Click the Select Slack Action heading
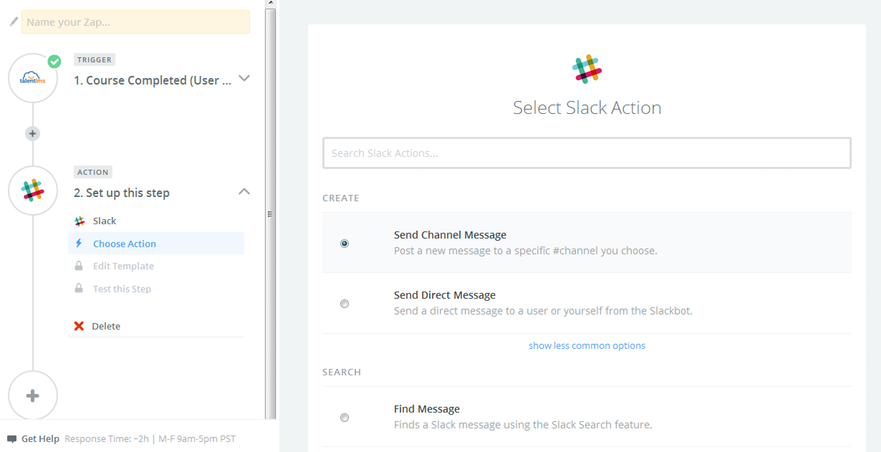This screenshot has height=452, width=881. click(x=587, y=107)
